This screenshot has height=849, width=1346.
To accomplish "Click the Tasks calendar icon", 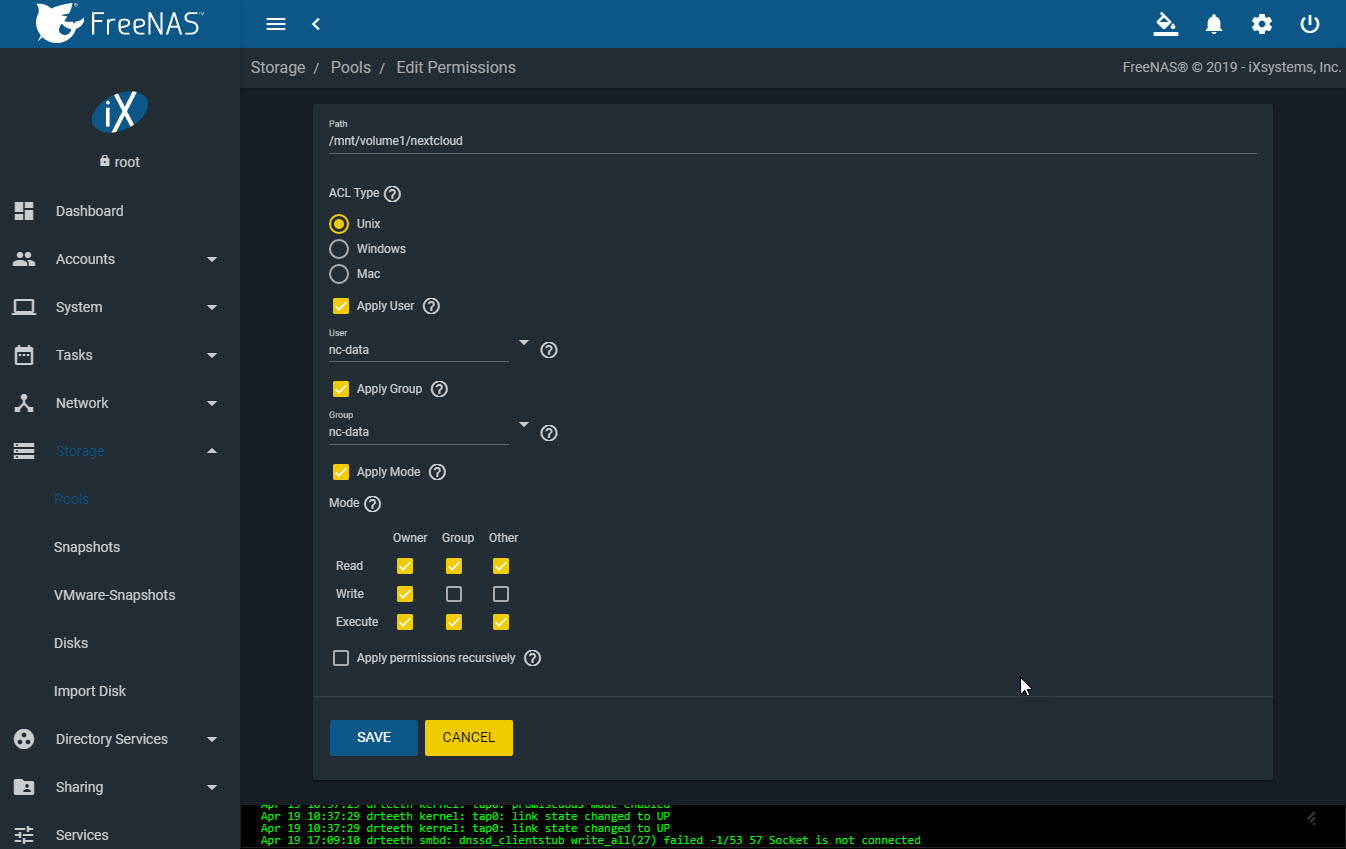I will [x=24, y=355].
